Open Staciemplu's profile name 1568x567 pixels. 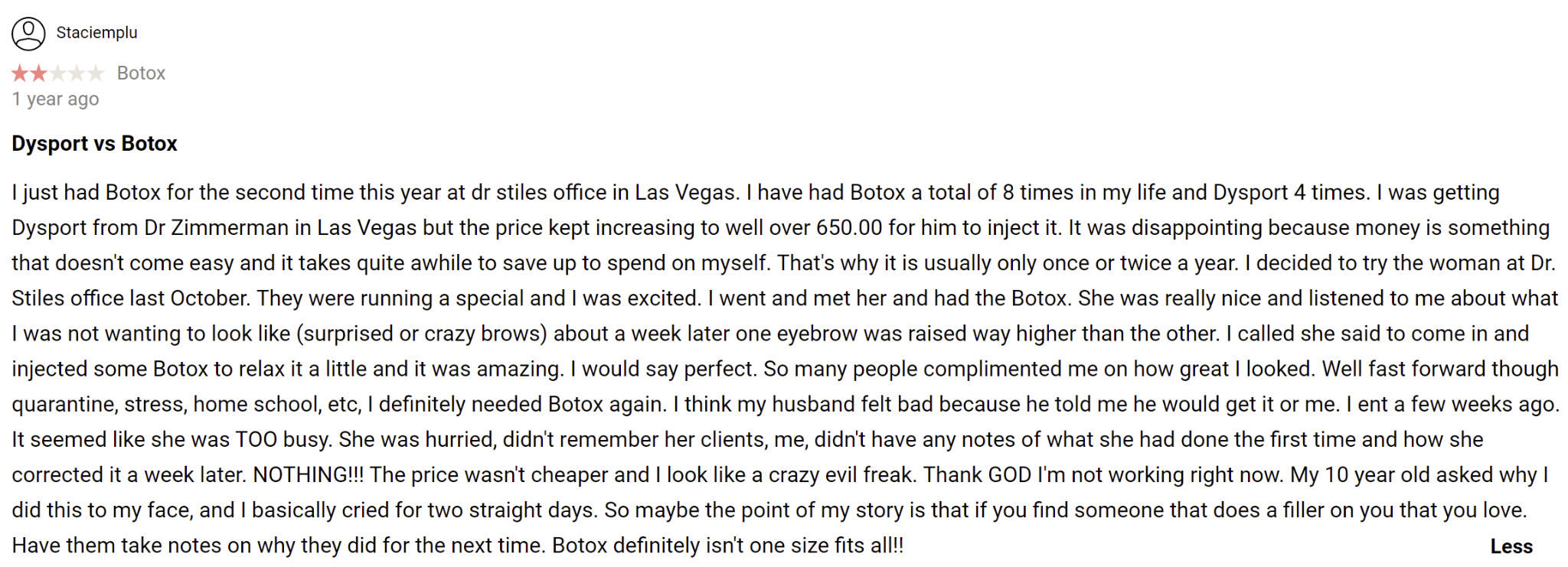(x=96, y=33)
